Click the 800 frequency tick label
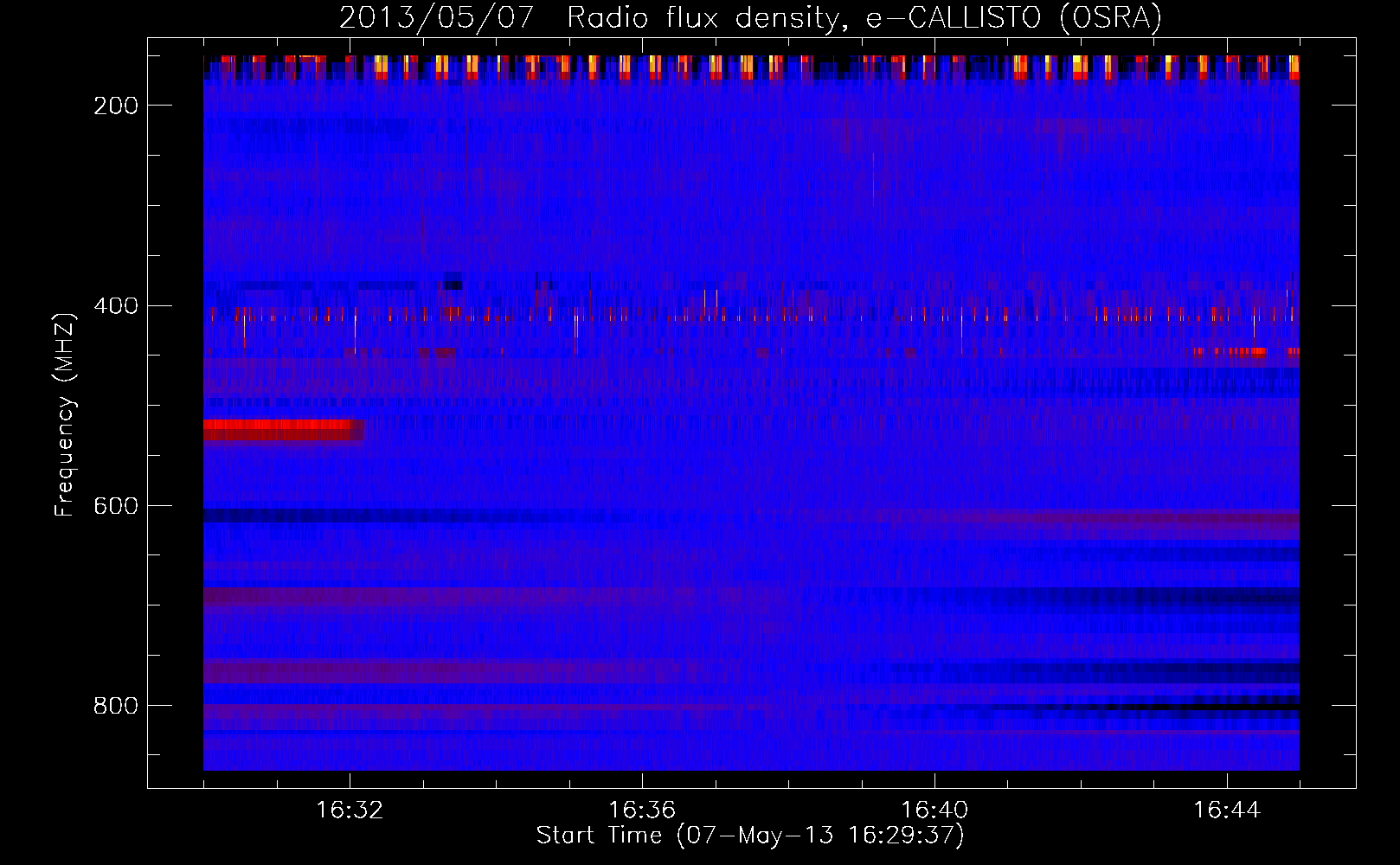Image resolution: width=1400 pixels, height=865 pixels. click(116, 706)
